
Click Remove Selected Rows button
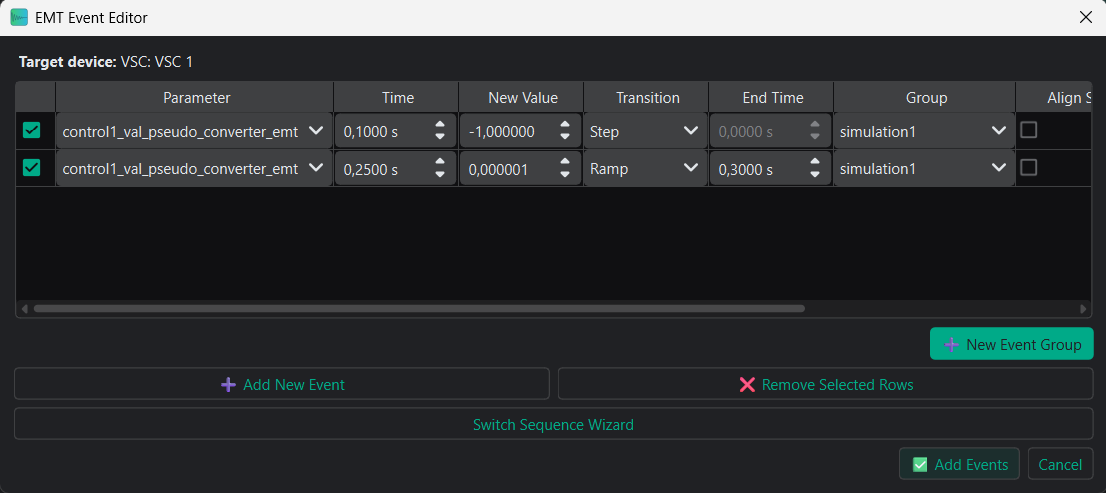[825, 384]
